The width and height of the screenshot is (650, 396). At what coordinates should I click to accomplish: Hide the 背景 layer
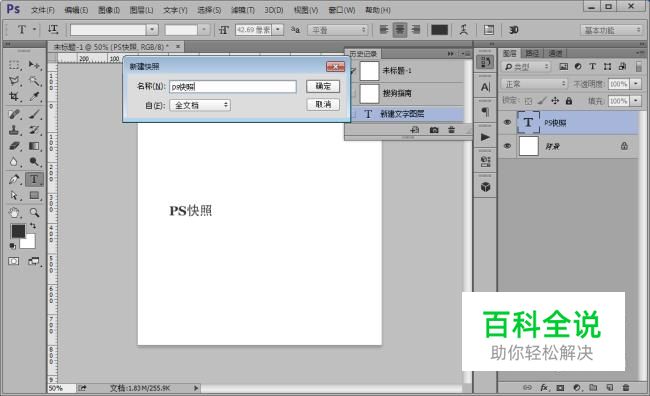507,146
